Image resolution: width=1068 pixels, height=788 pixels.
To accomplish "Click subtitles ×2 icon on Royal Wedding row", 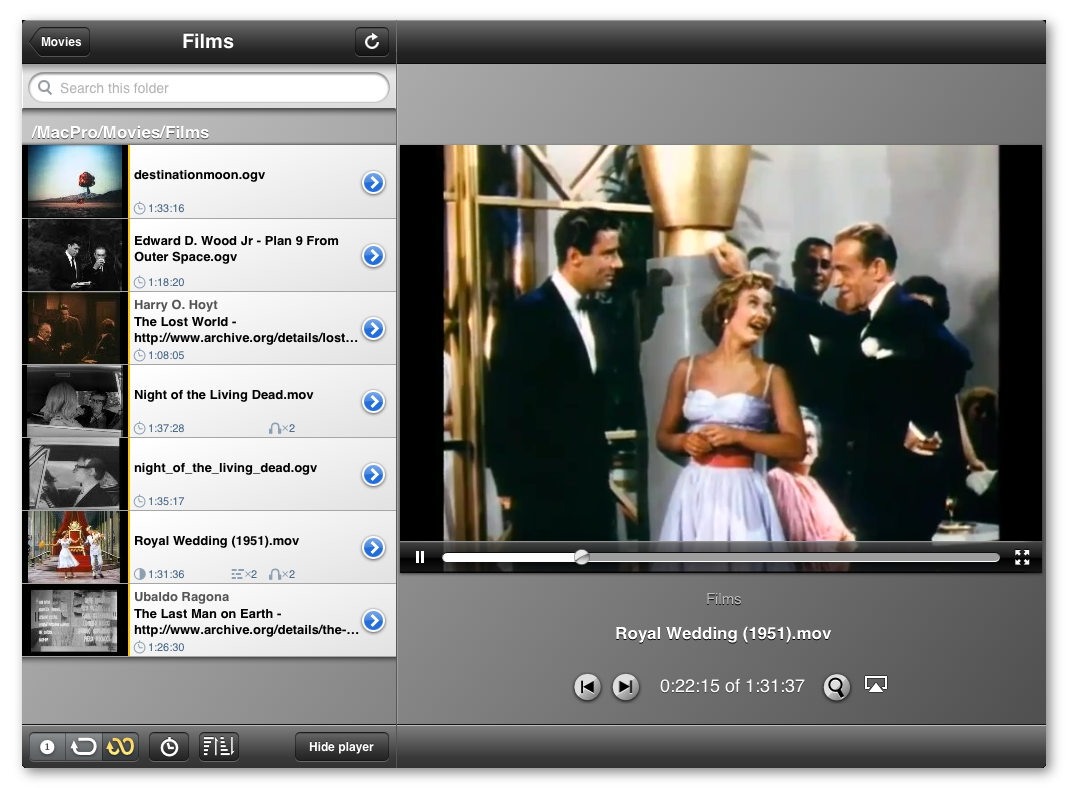I will tap(244, 574).
